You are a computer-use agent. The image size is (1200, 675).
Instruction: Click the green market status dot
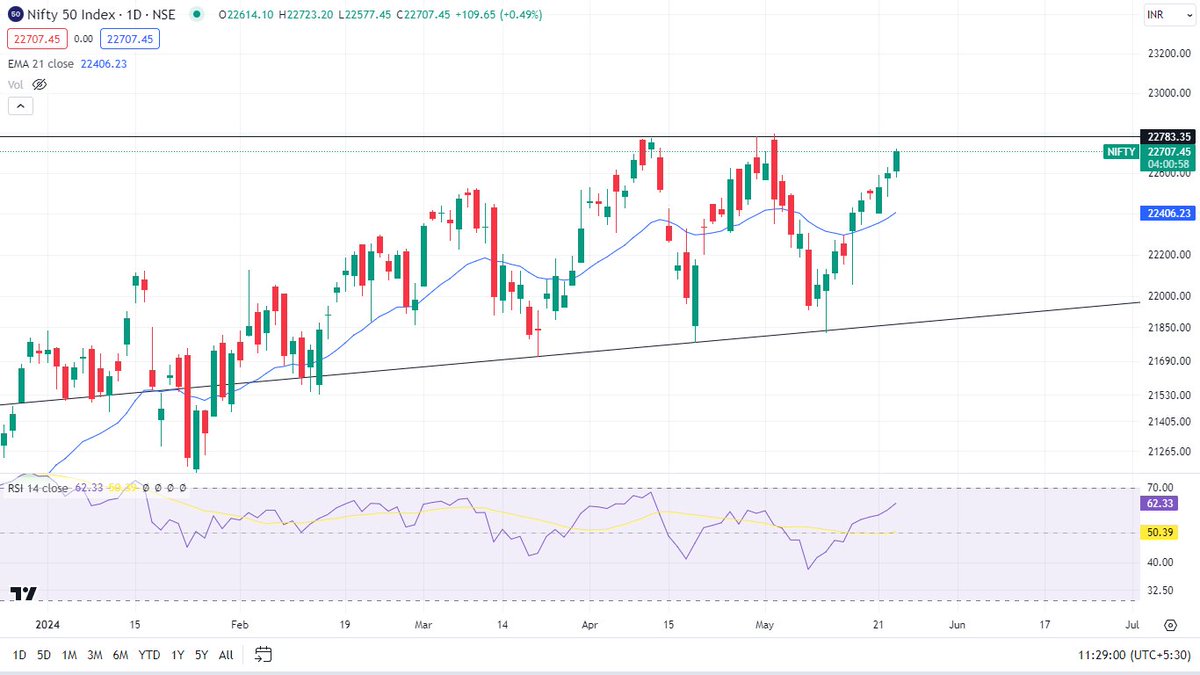click(197, 15)
